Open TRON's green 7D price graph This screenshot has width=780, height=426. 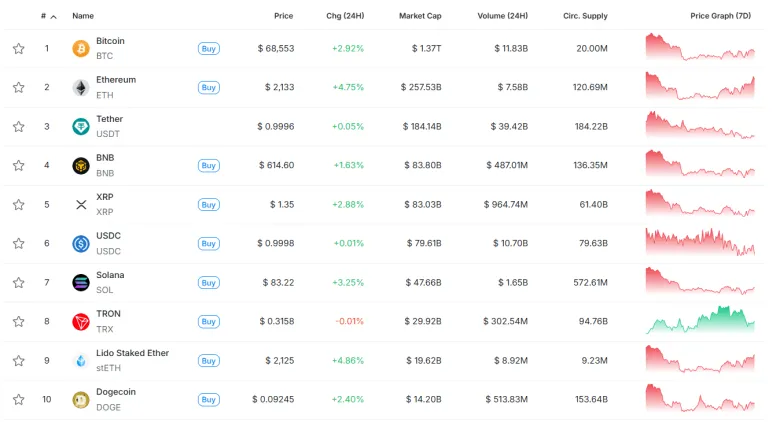[700, 320]
